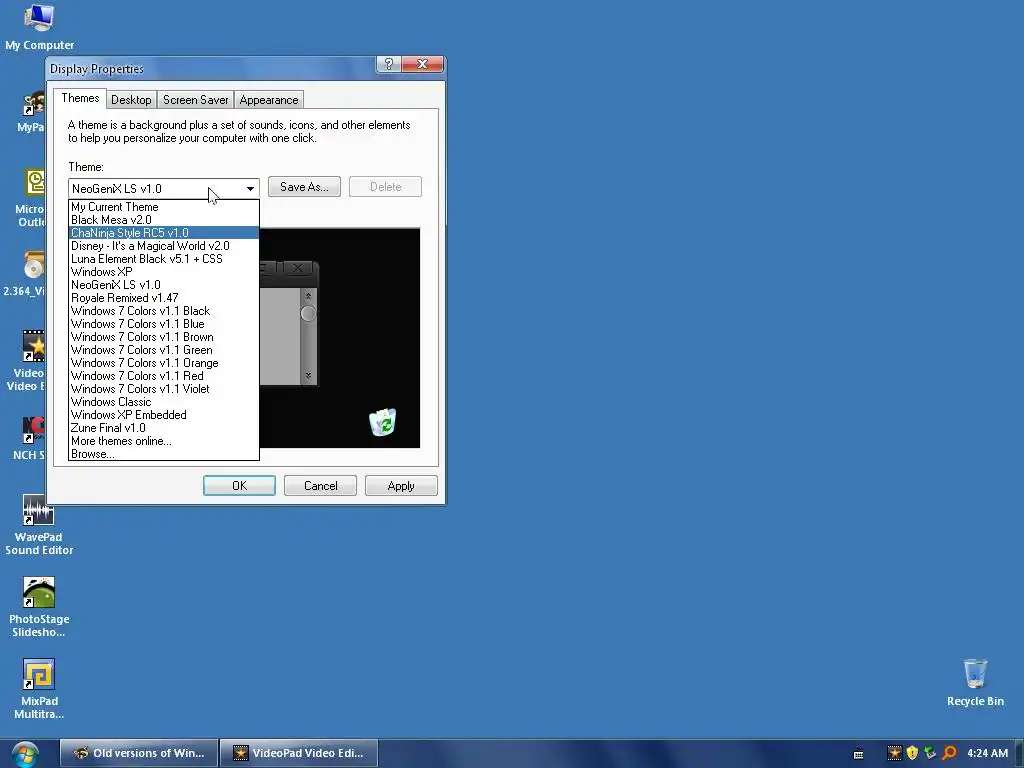Screen dimensions: 1024x768
Task: Select Windows 7 Colors v1.1 Green
Action: (x=164, y=350)
